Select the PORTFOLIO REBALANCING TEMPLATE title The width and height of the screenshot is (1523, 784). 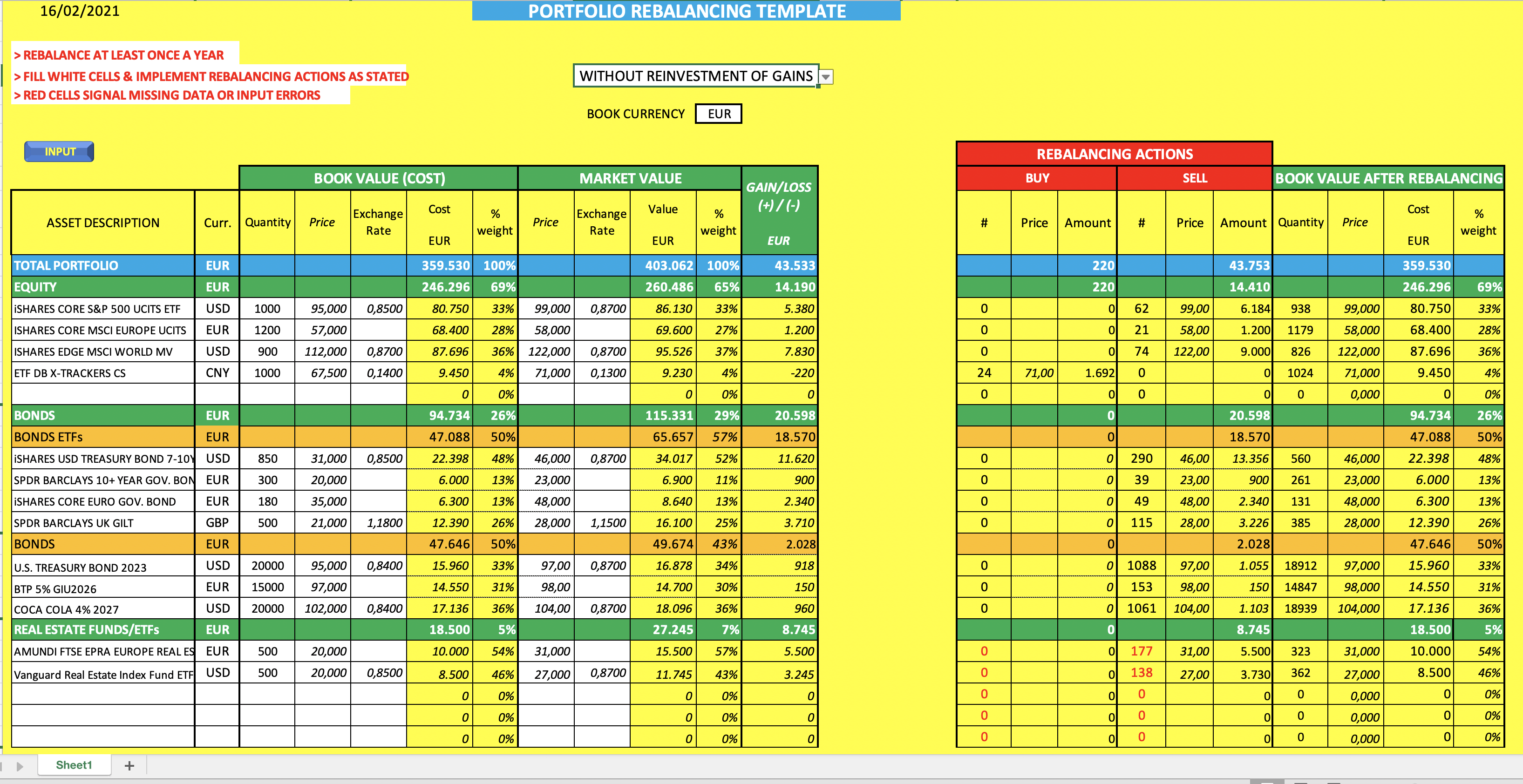[x=687, y=11]
